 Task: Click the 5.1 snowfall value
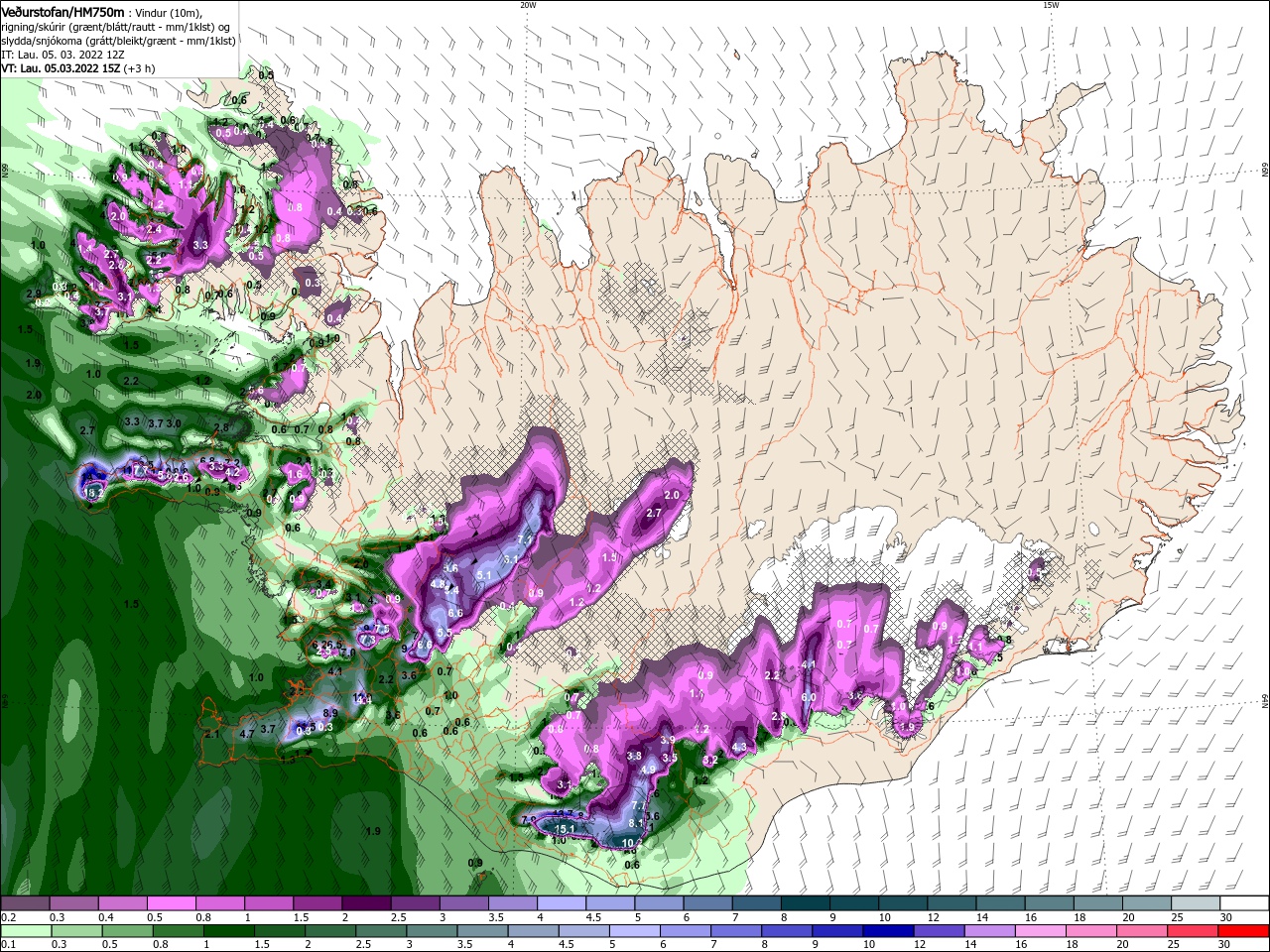(x=485, y=575)
